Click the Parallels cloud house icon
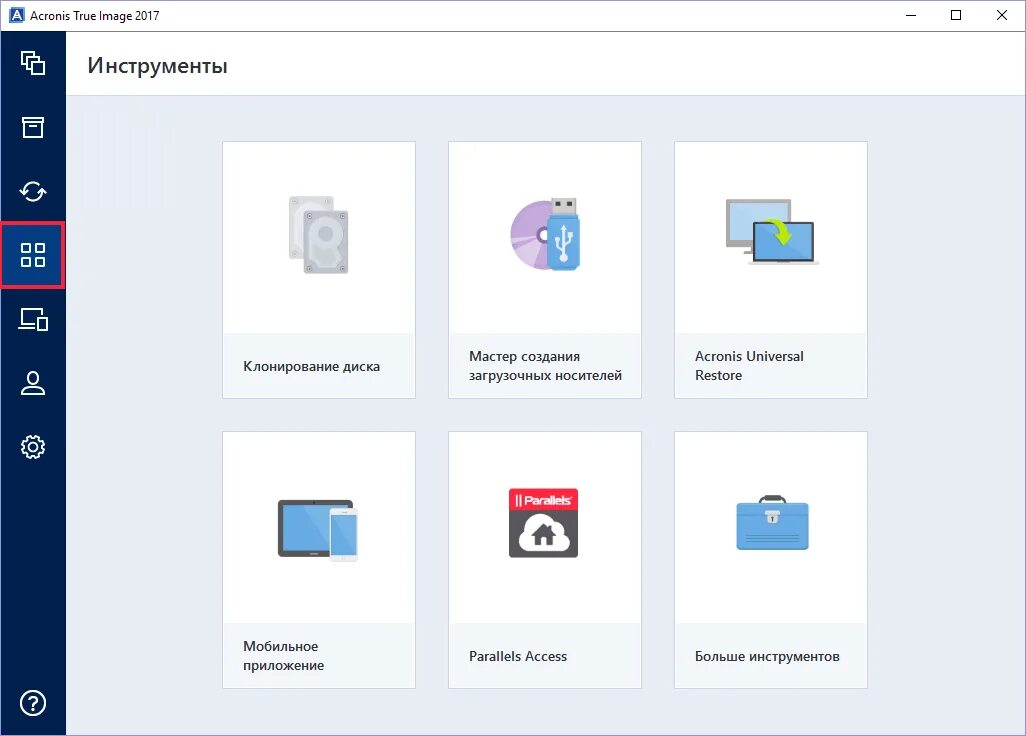Screen dimensions: 1026x736 coord(544,523)
